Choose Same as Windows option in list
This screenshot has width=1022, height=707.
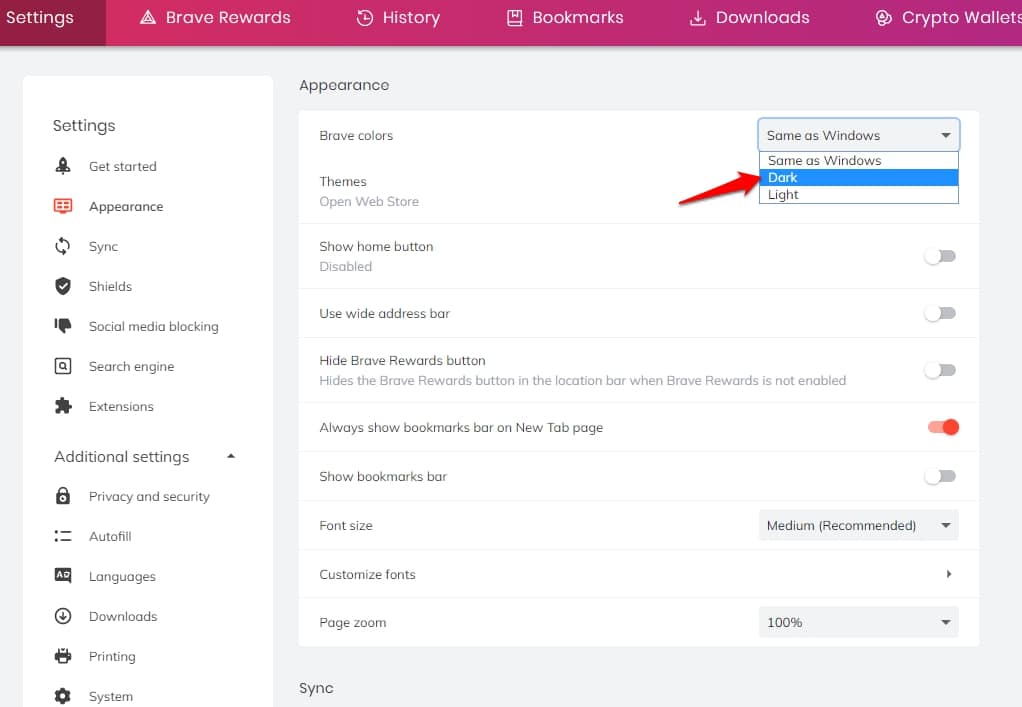click(858, 160)
